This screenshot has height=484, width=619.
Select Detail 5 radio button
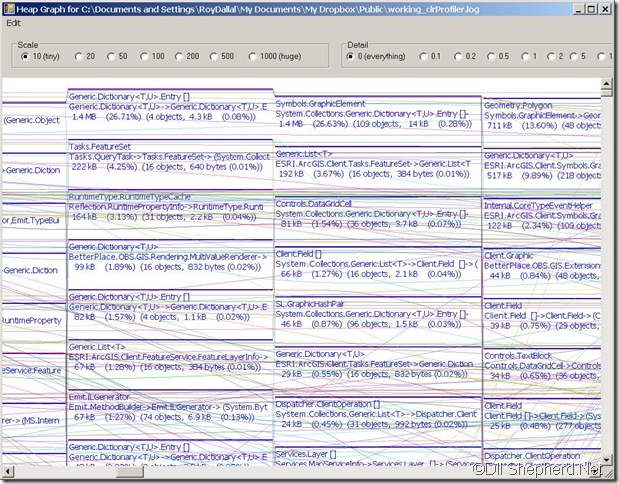coord(578,56)
